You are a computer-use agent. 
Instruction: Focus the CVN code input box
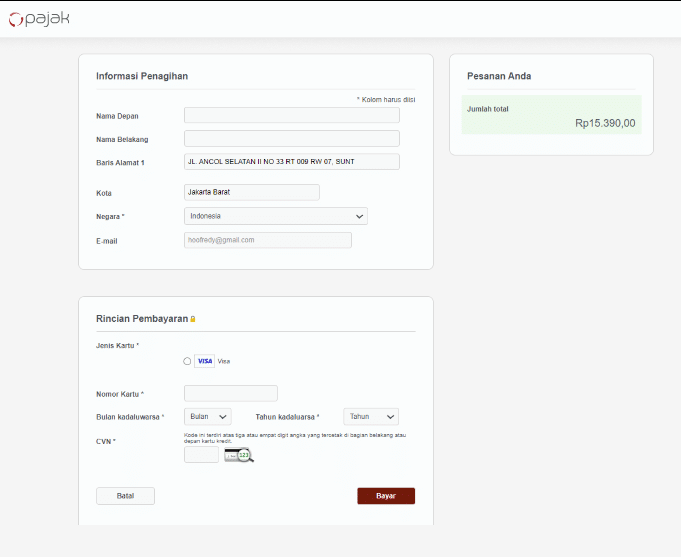202,455
